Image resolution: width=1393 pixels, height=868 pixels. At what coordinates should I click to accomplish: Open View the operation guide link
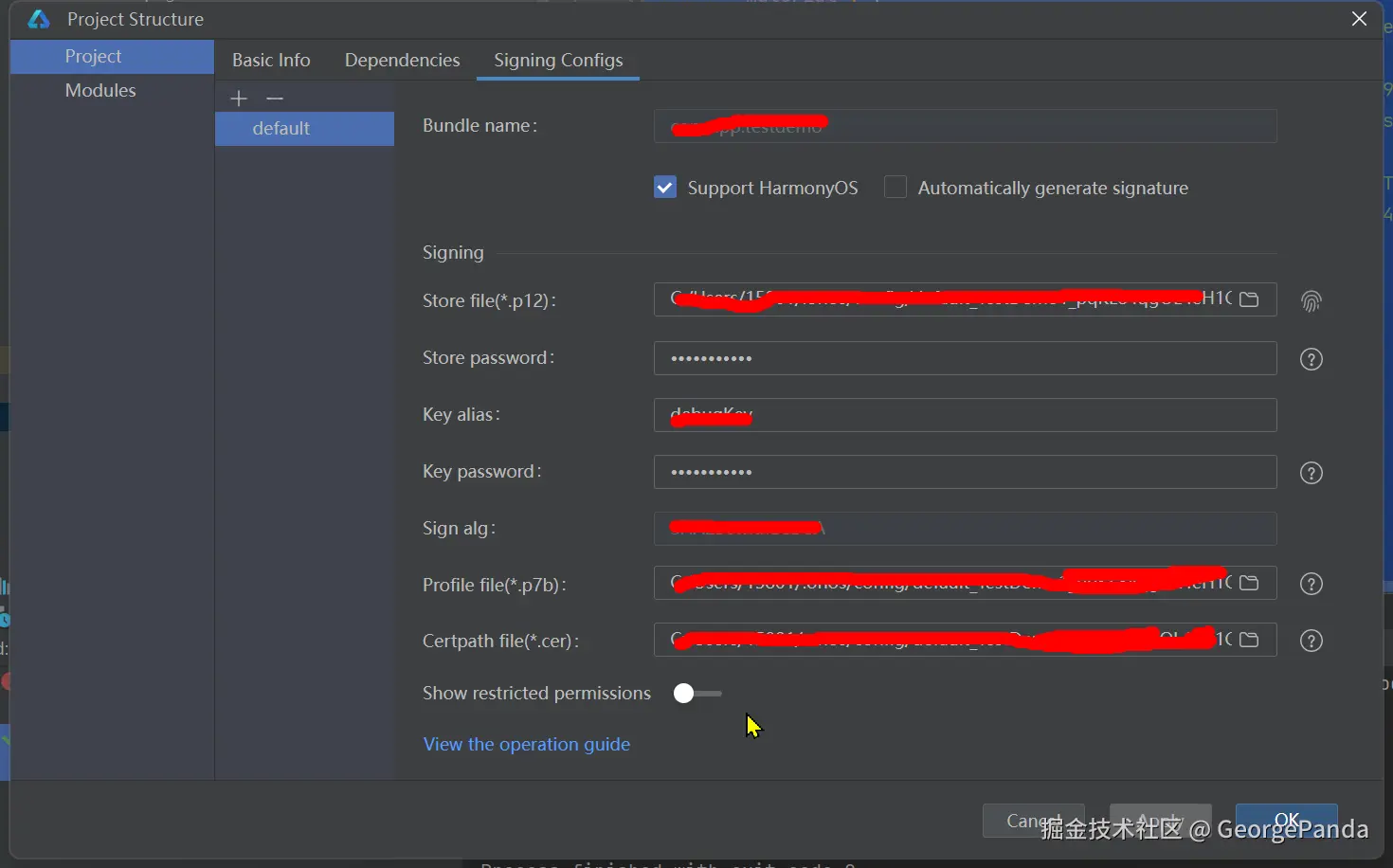tap(526, 744)
